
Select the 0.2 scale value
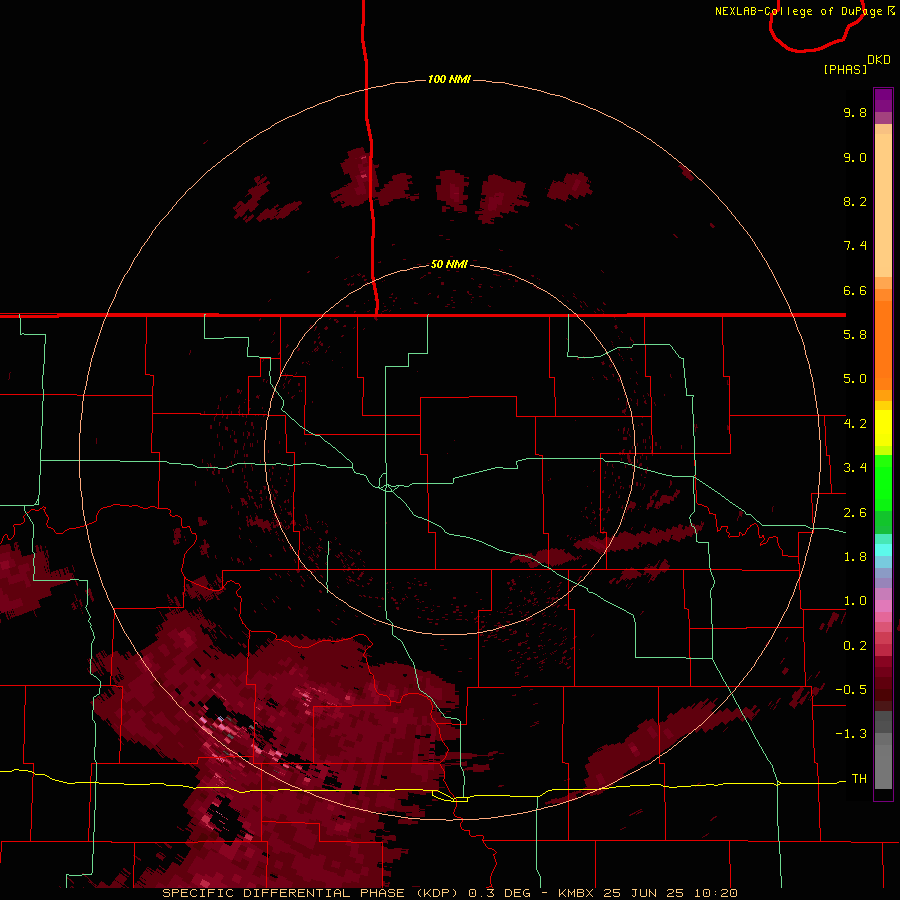(855, 646)
